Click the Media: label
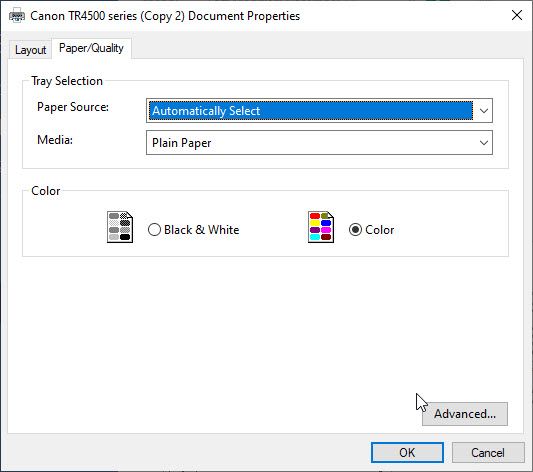The image size is (533, 472). coord(55,140)
